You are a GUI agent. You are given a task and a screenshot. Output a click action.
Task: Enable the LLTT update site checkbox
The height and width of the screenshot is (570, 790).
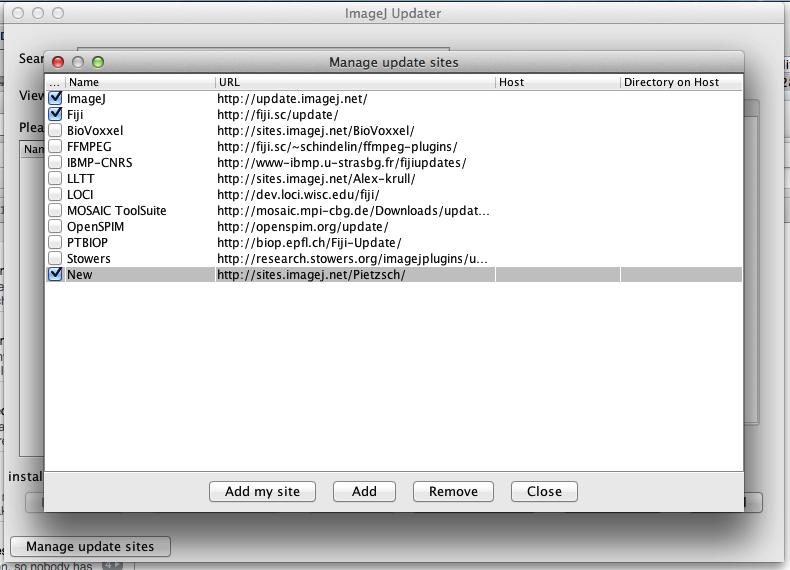click(x=55, y=178)
